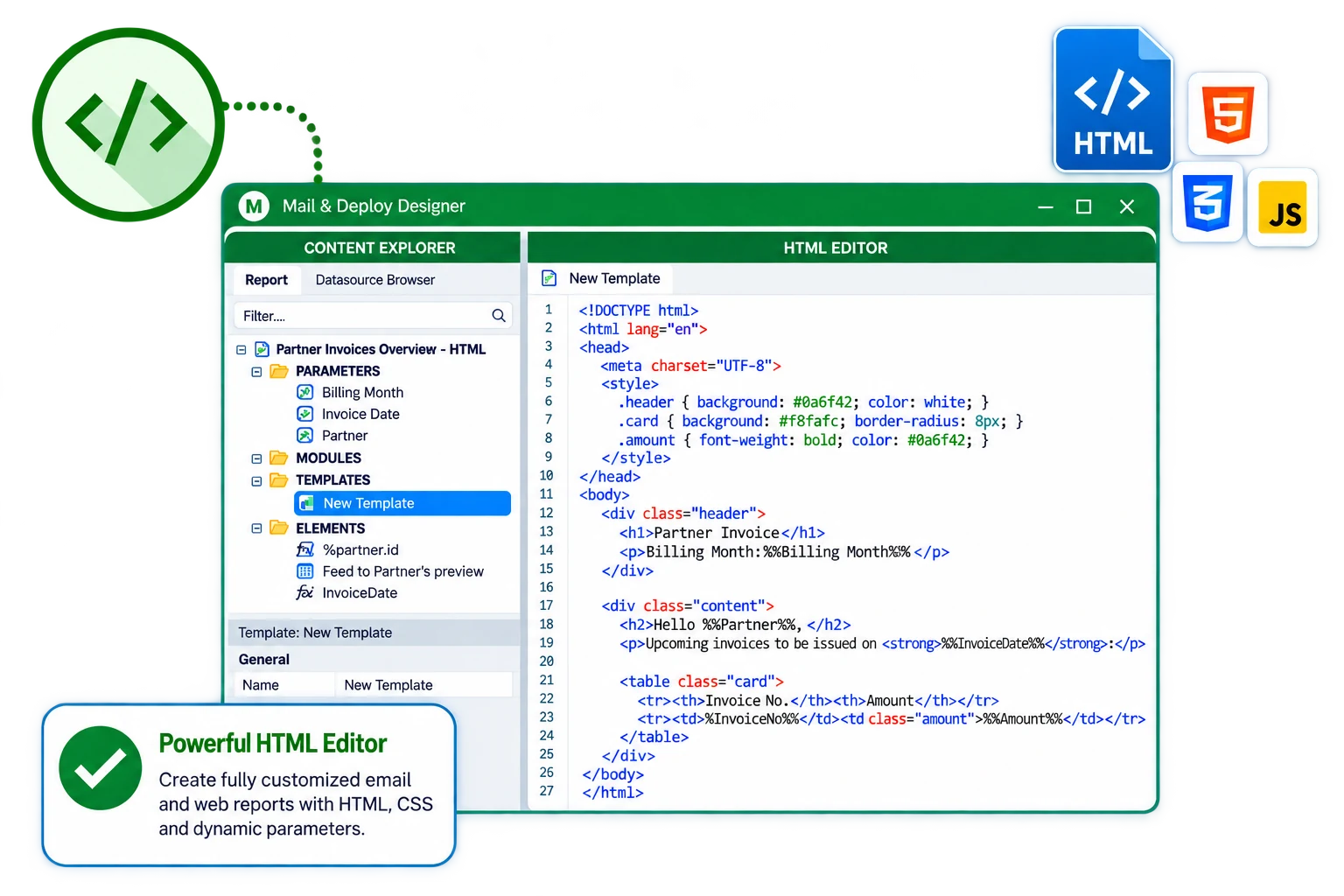This screenshot has width=1344, height=896.
Task: Select the New Template editor tab
Action: coord(602,278)
